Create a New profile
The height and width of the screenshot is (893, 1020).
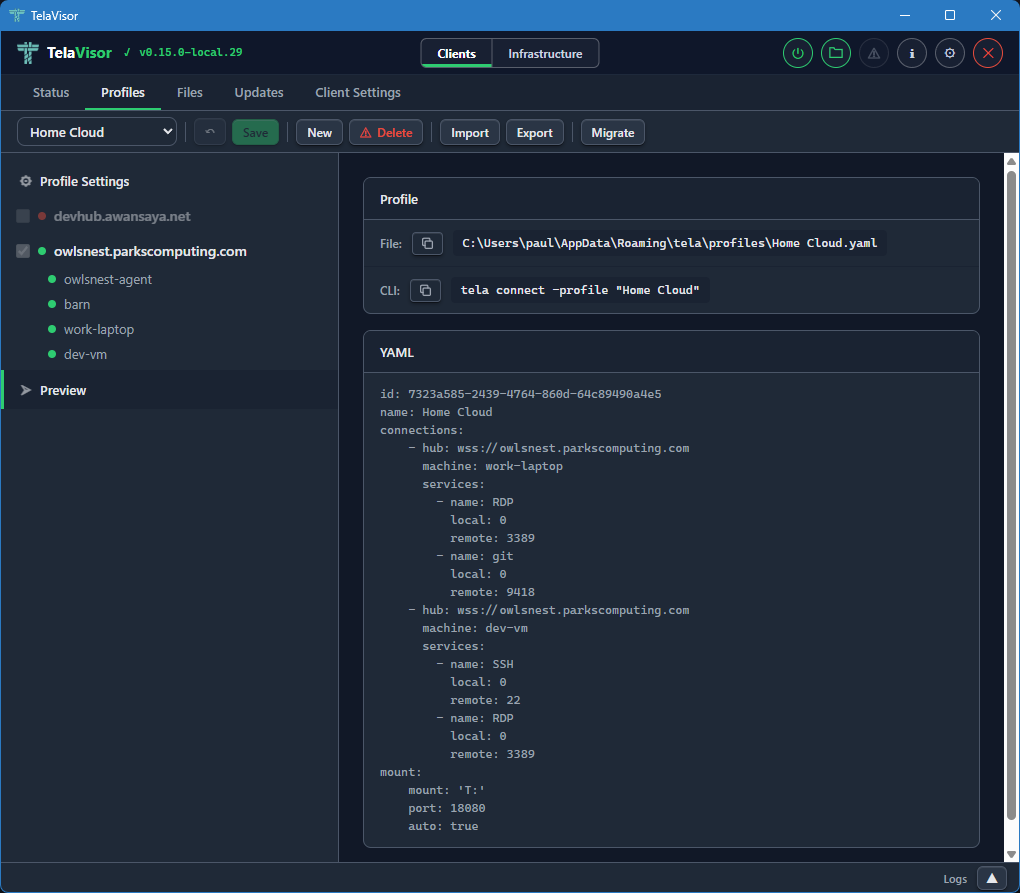[319, 133]
